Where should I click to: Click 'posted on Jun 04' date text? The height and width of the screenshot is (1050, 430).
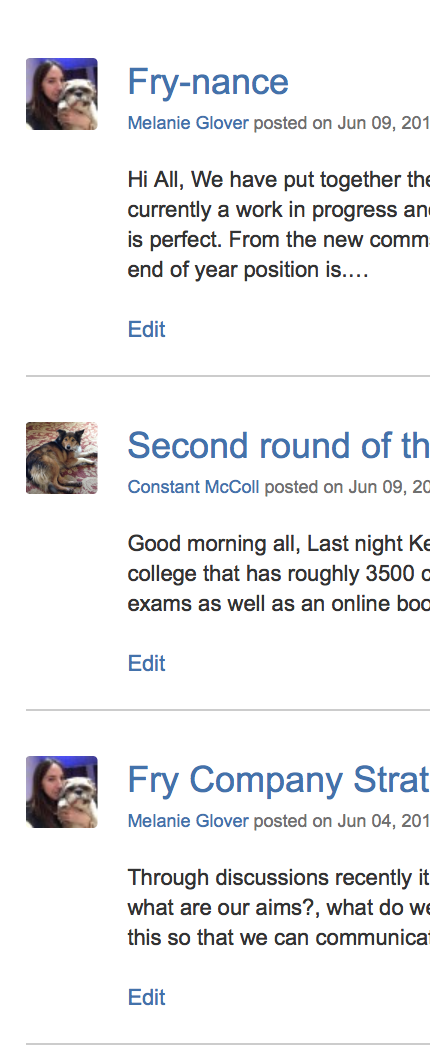pos(342,821)
